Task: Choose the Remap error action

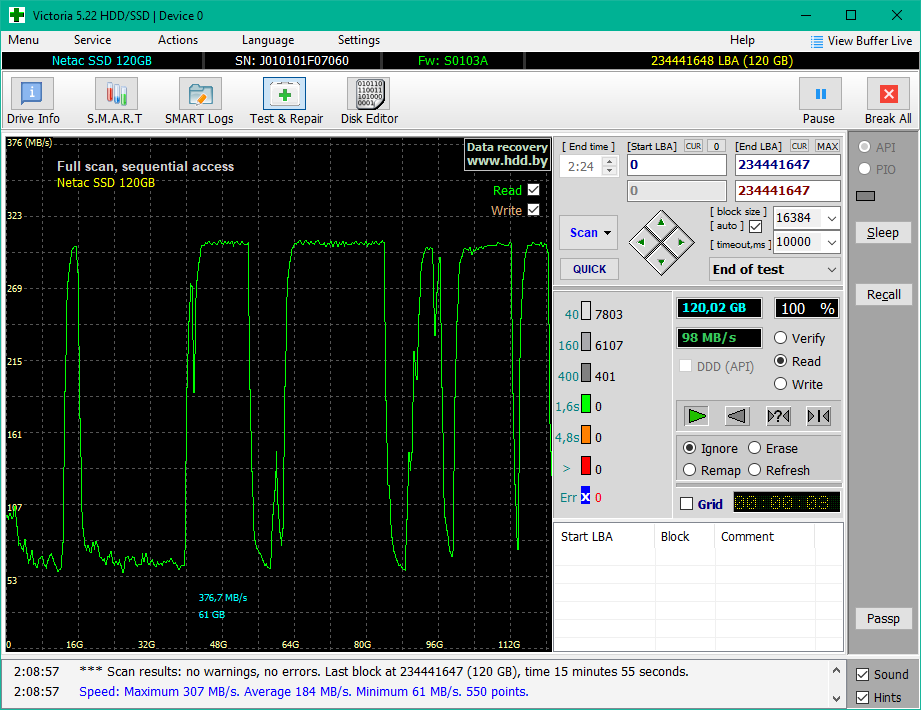Action: (690, 470)
